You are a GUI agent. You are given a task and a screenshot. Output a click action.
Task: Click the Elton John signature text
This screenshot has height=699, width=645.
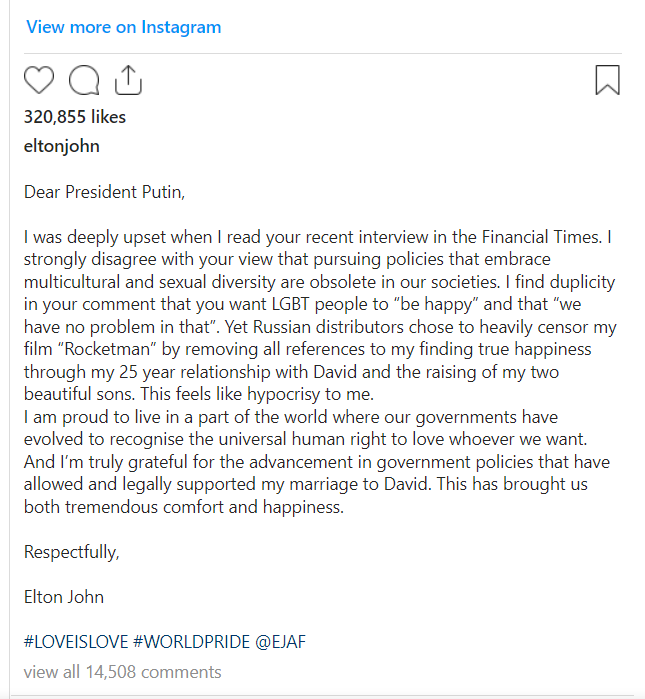click(x=64, y=597)
